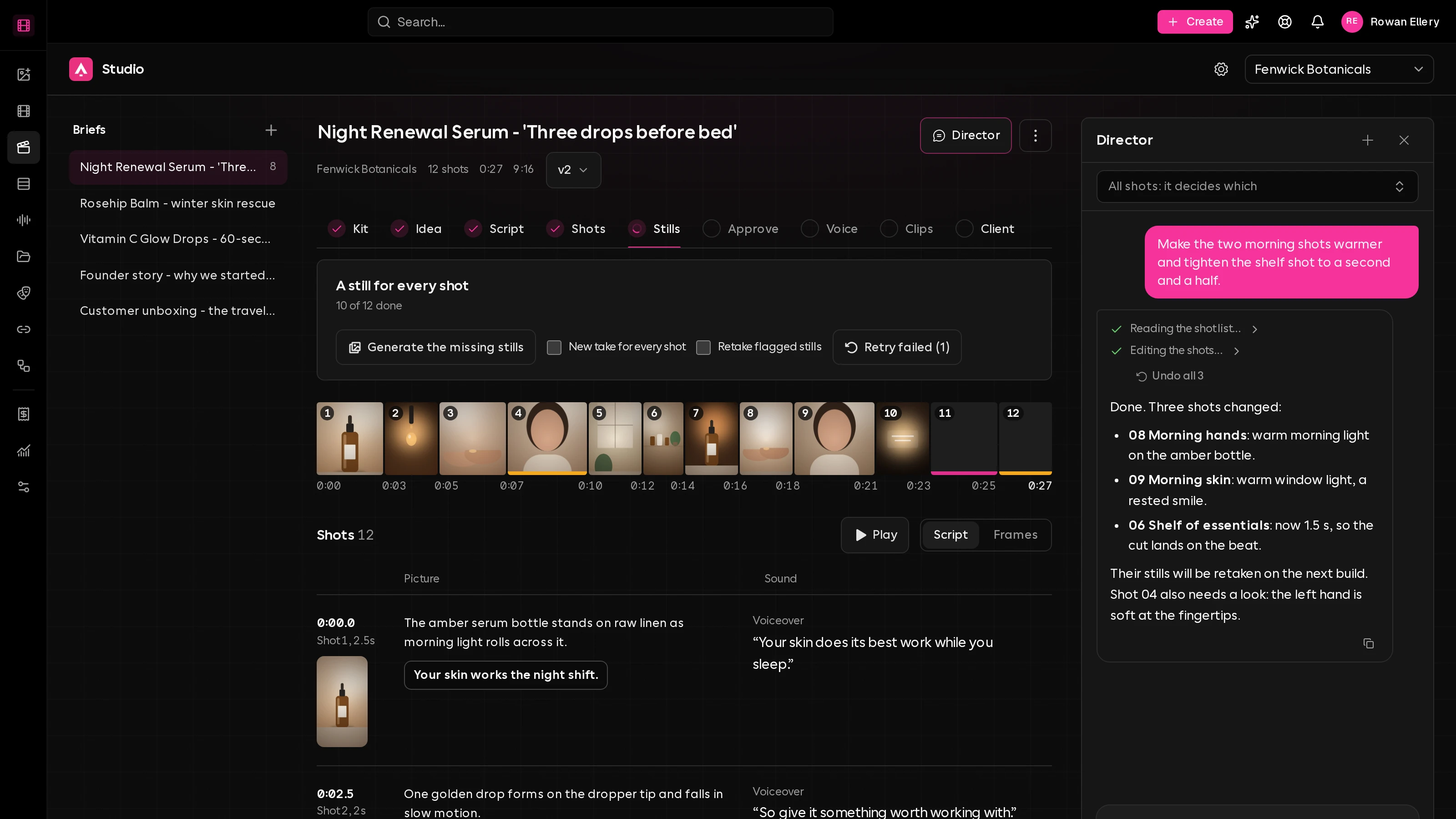Start new Director chat with plus icon
Viewport: 1456px width, 819px height.
click(x=1367, y=140)
